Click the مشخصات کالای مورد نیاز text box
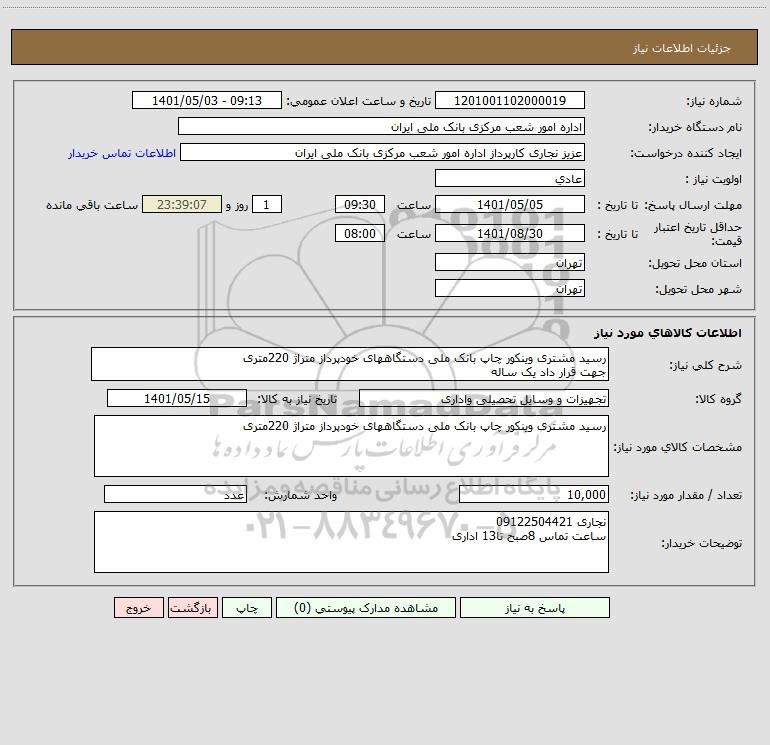 (351, 446)
